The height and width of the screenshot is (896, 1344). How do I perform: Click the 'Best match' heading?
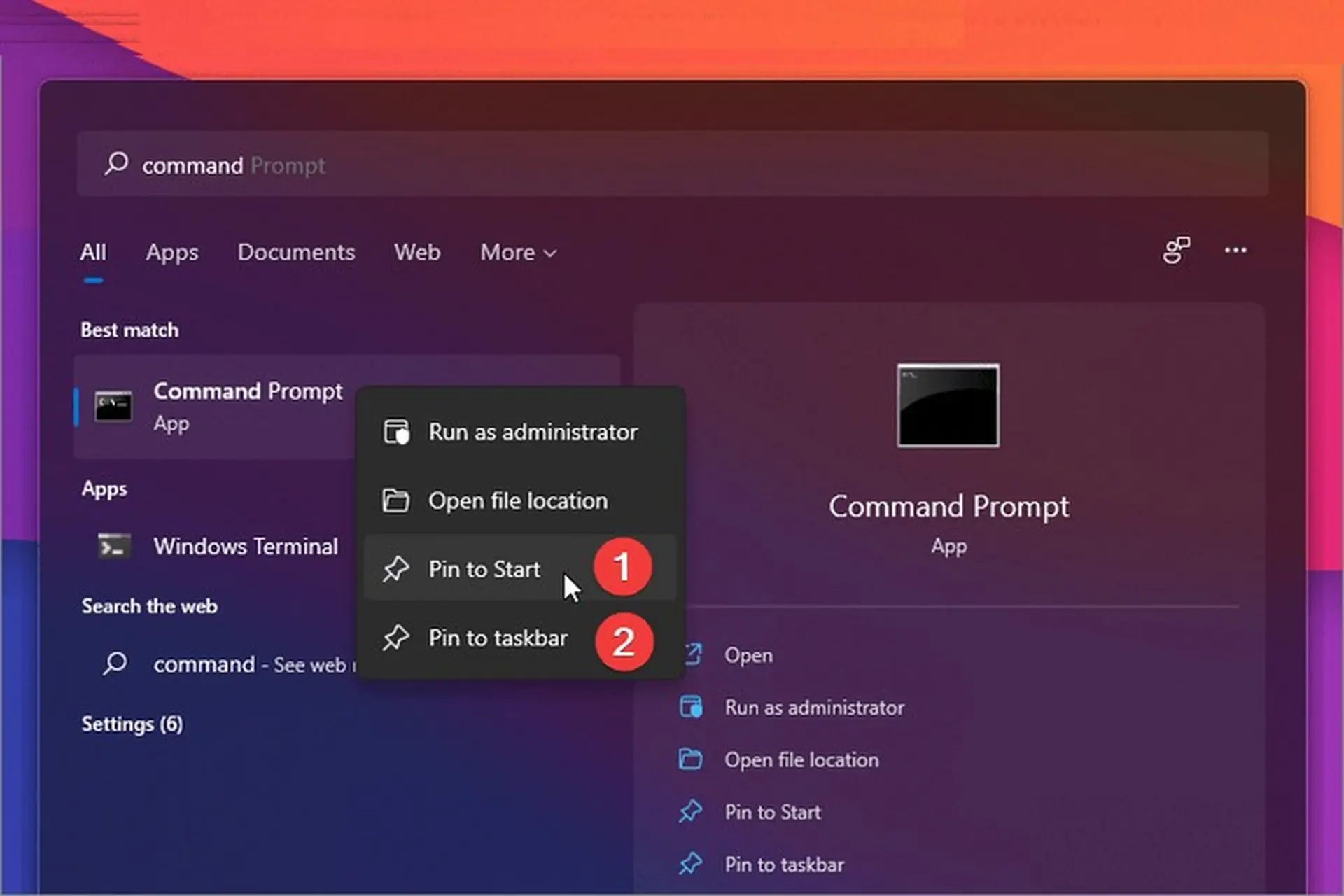pos(129,330)
